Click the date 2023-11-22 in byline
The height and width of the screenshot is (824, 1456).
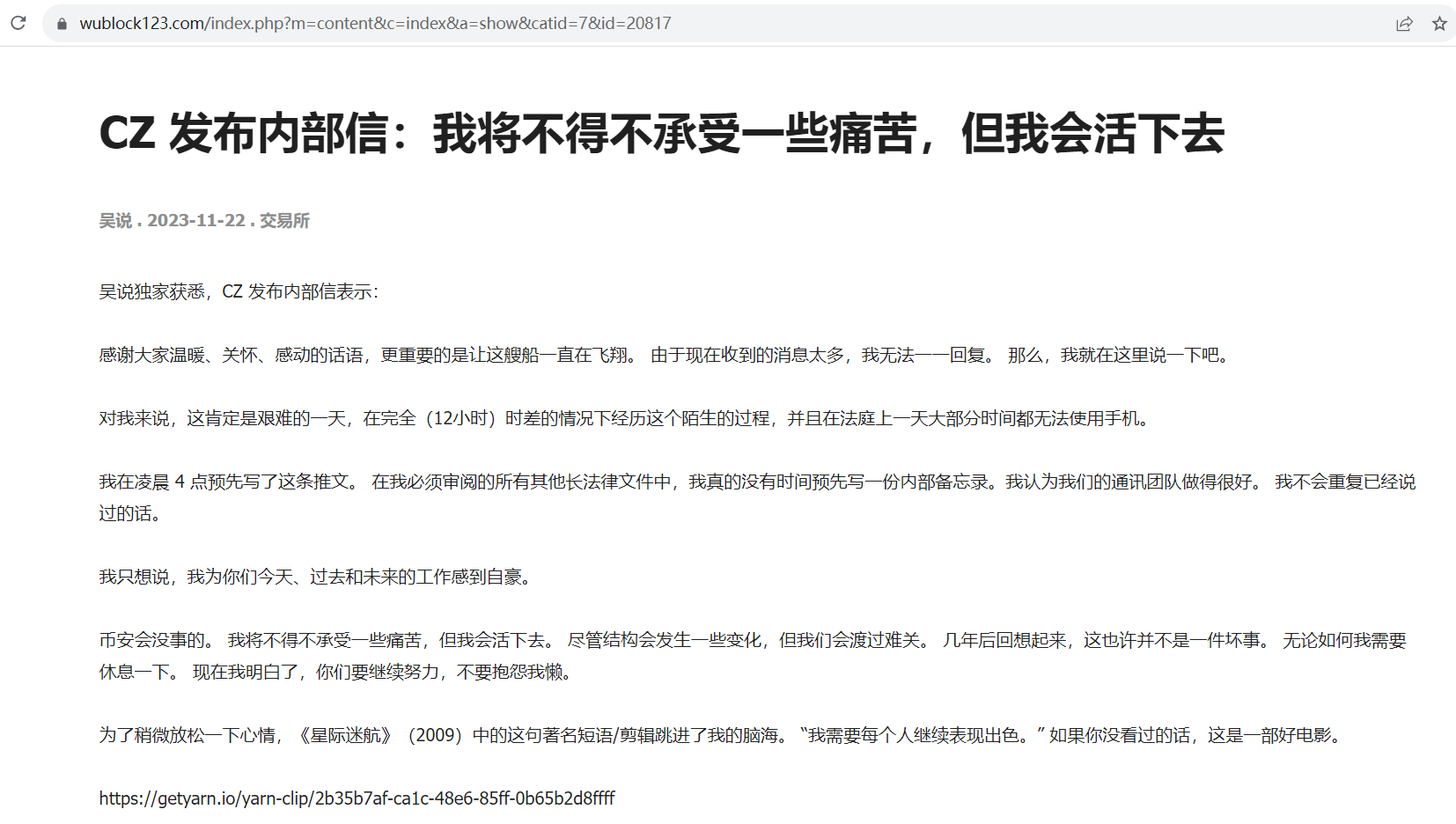tap(196, 221)
